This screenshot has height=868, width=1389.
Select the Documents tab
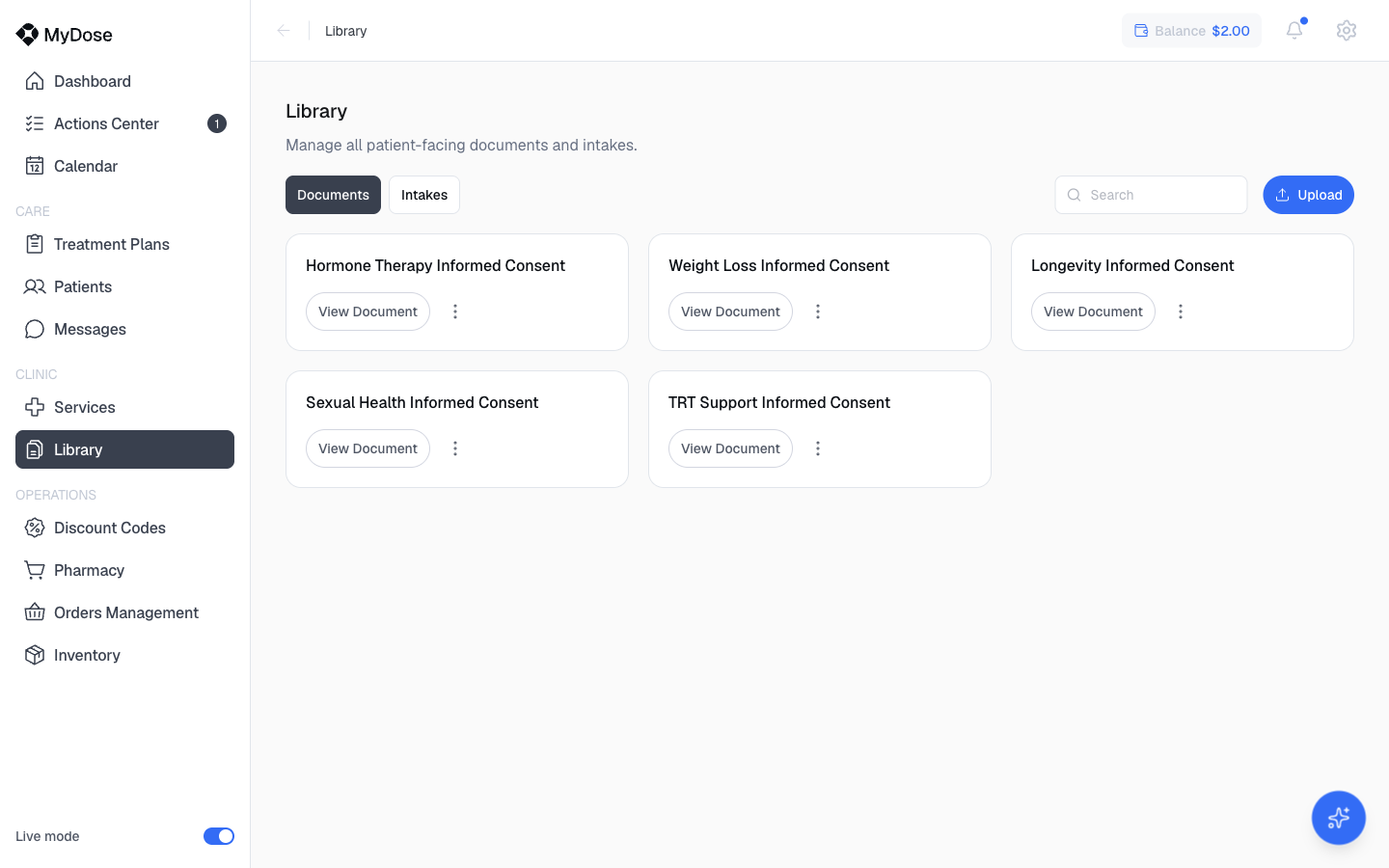333,195
